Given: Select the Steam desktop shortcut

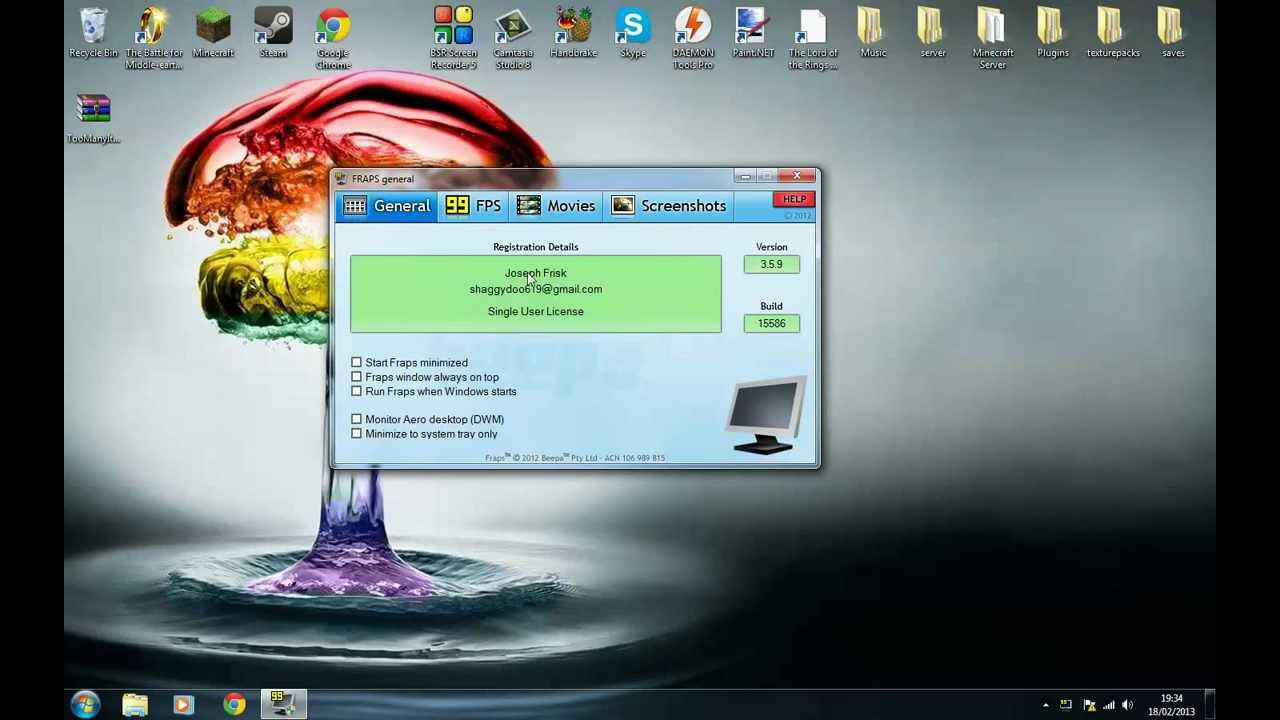Looking at the screenshot, I should pos(273,33).
